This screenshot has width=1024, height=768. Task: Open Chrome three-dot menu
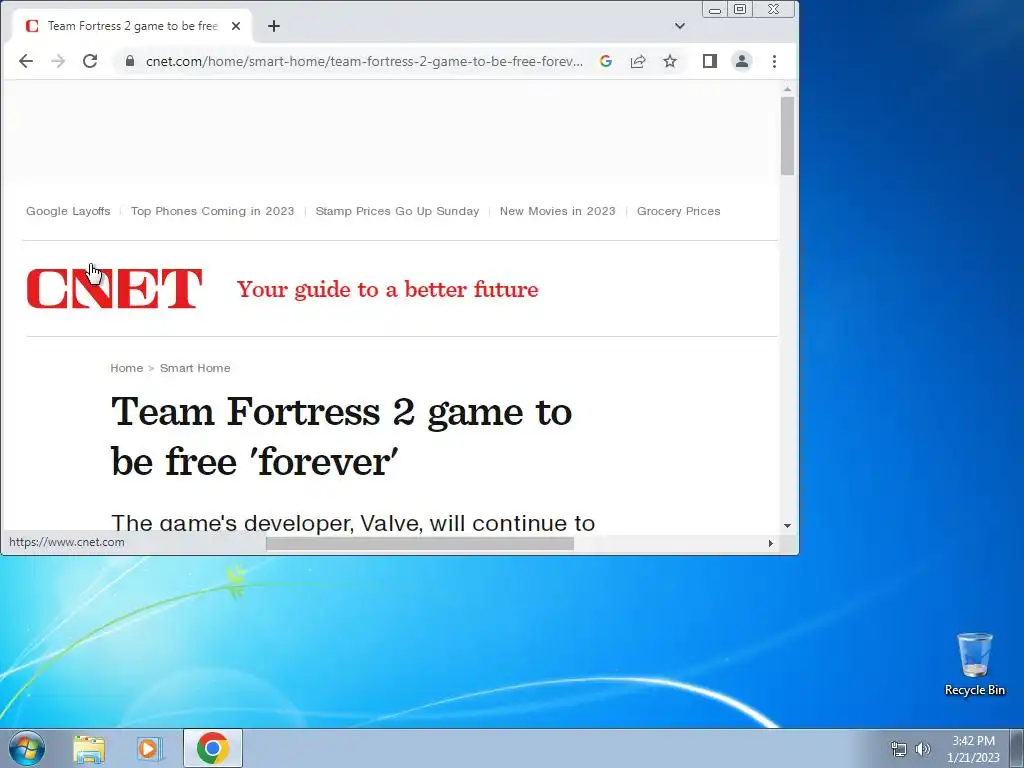[775, 61]
